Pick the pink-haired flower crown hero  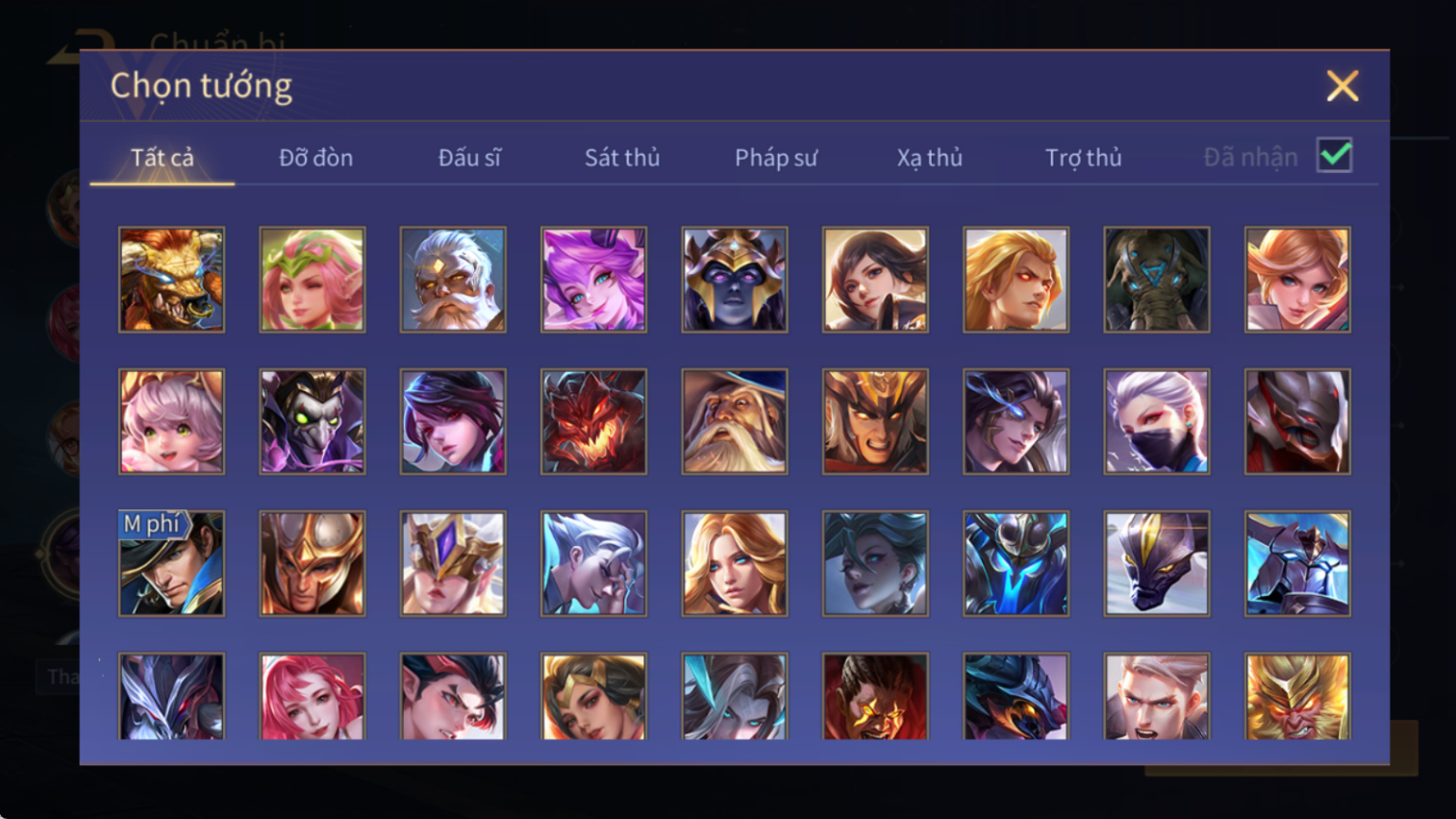tap(313, 280)
